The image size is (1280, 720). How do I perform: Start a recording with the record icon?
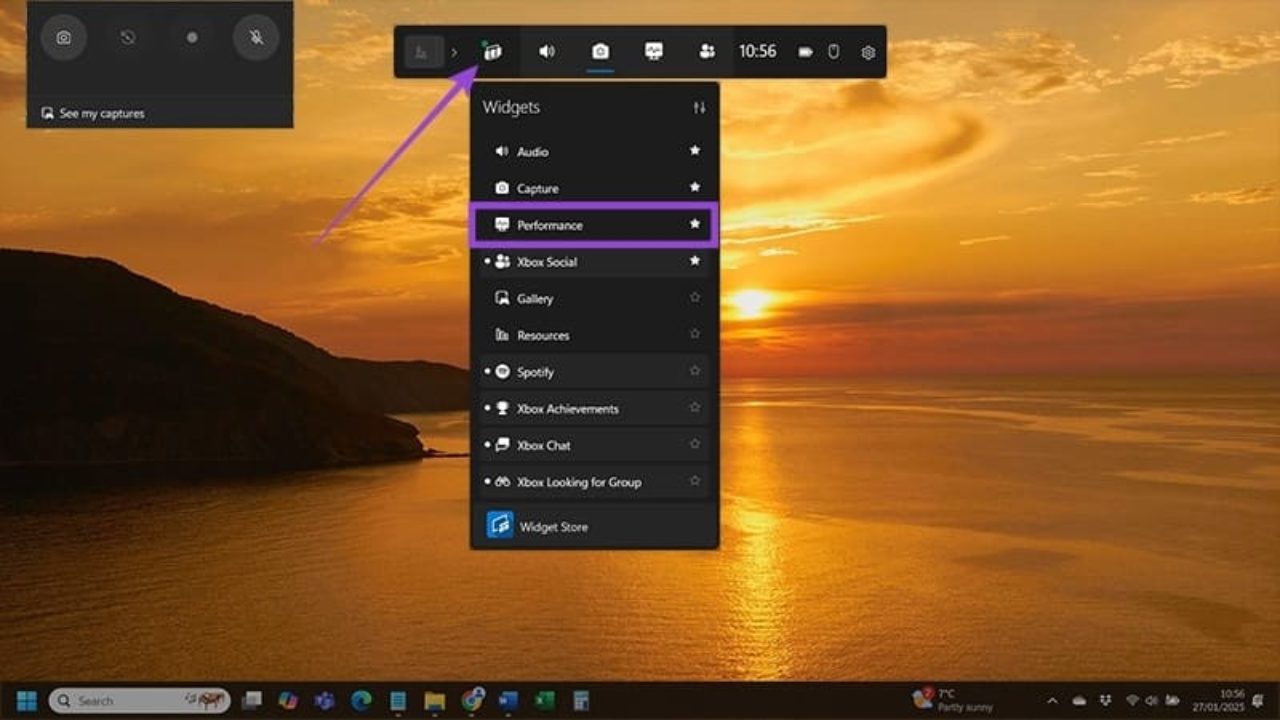click(x=191, y=39)
